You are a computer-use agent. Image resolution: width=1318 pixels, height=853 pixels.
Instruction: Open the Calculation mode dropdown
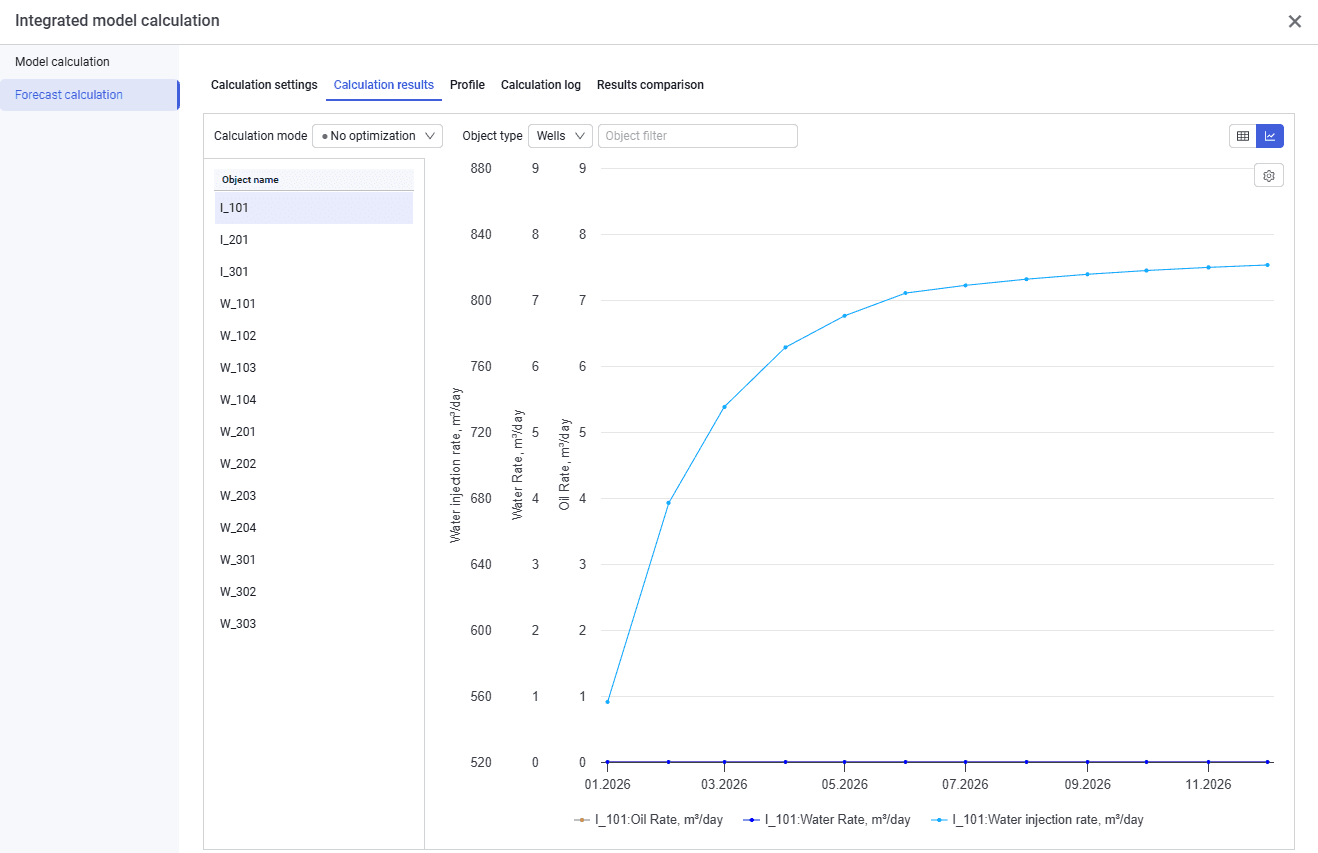pos(377,136)
